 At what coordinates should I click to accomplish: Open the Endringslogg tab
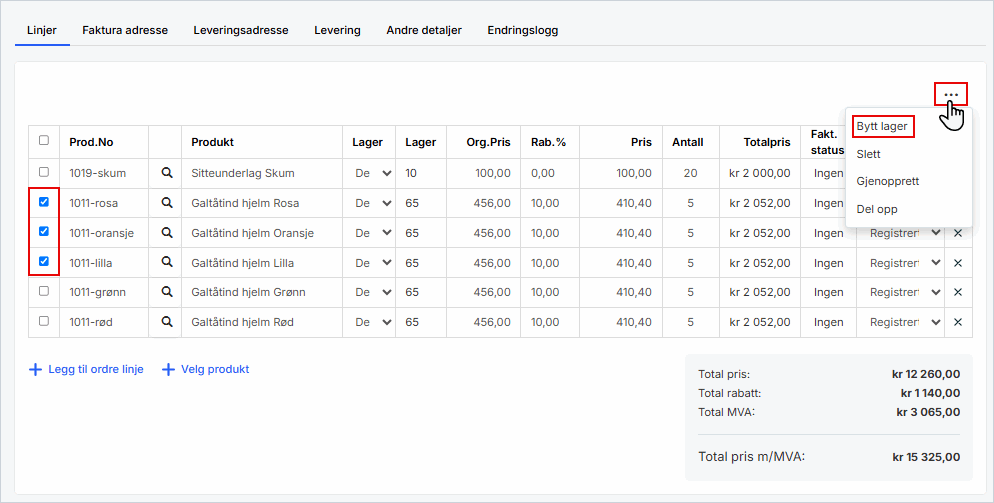522,30
